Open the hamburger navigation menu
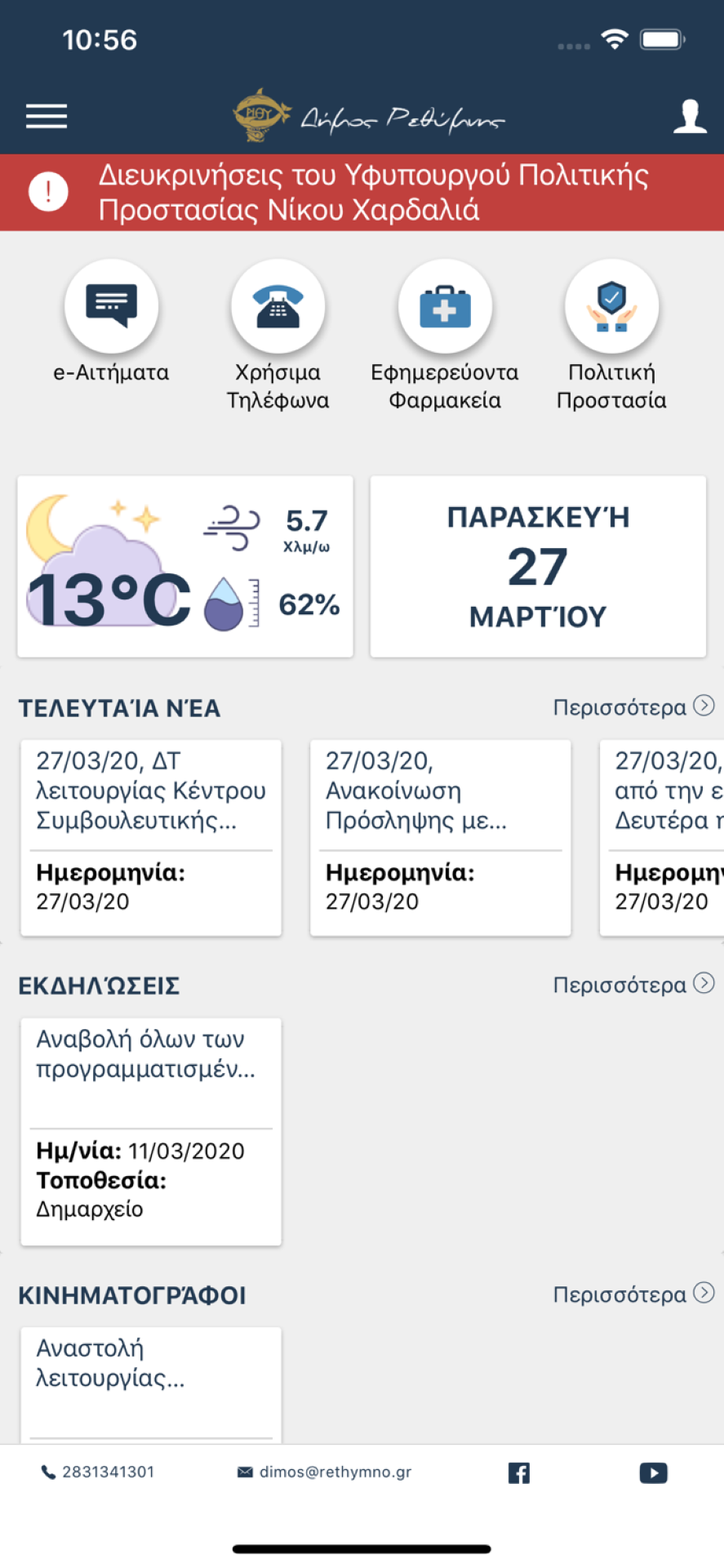The height and width of the screenshot is (1568, 724). 47,117
